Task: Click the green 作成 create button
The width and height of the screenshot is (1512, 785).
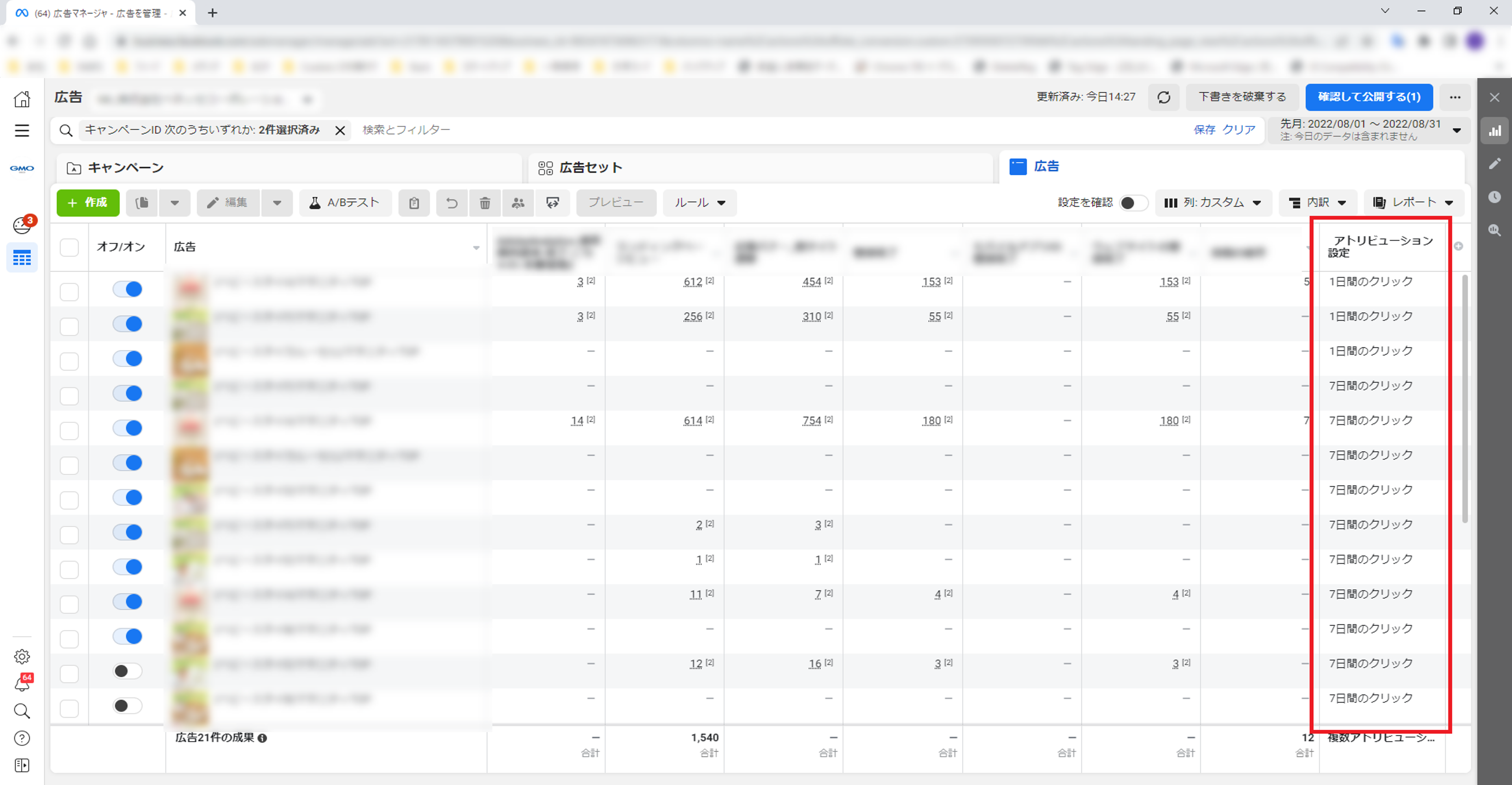Action: [88, 203]
